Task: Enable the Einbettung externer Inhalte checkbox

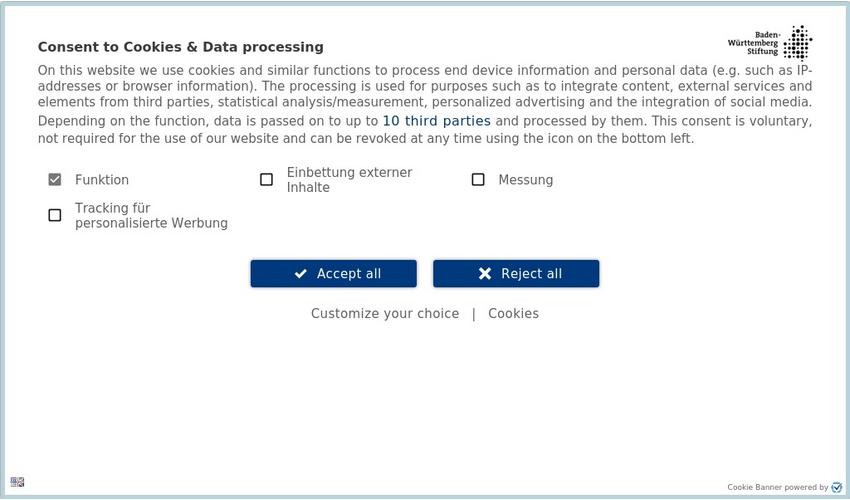Action: (266, 180)
